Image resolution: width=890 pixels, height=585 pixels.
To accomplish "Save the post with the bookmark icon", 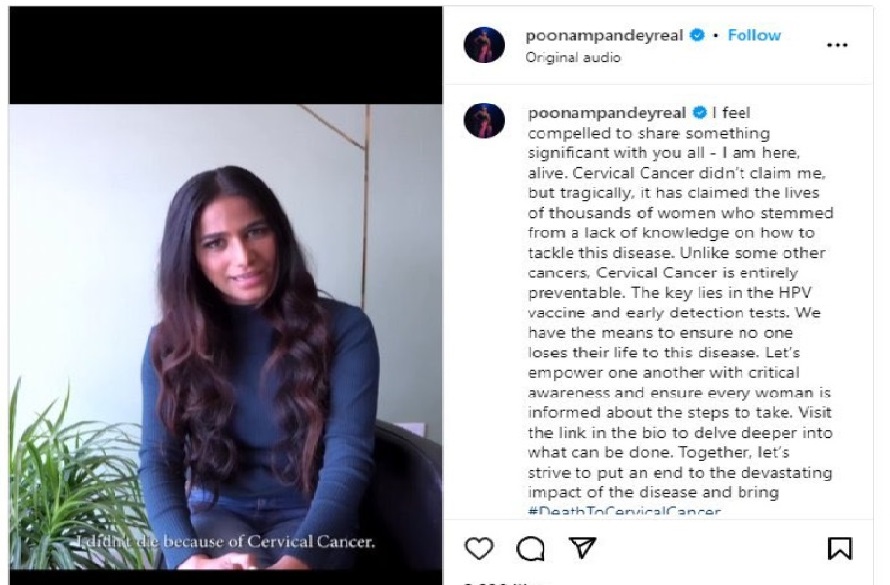I will coord(839,549).
